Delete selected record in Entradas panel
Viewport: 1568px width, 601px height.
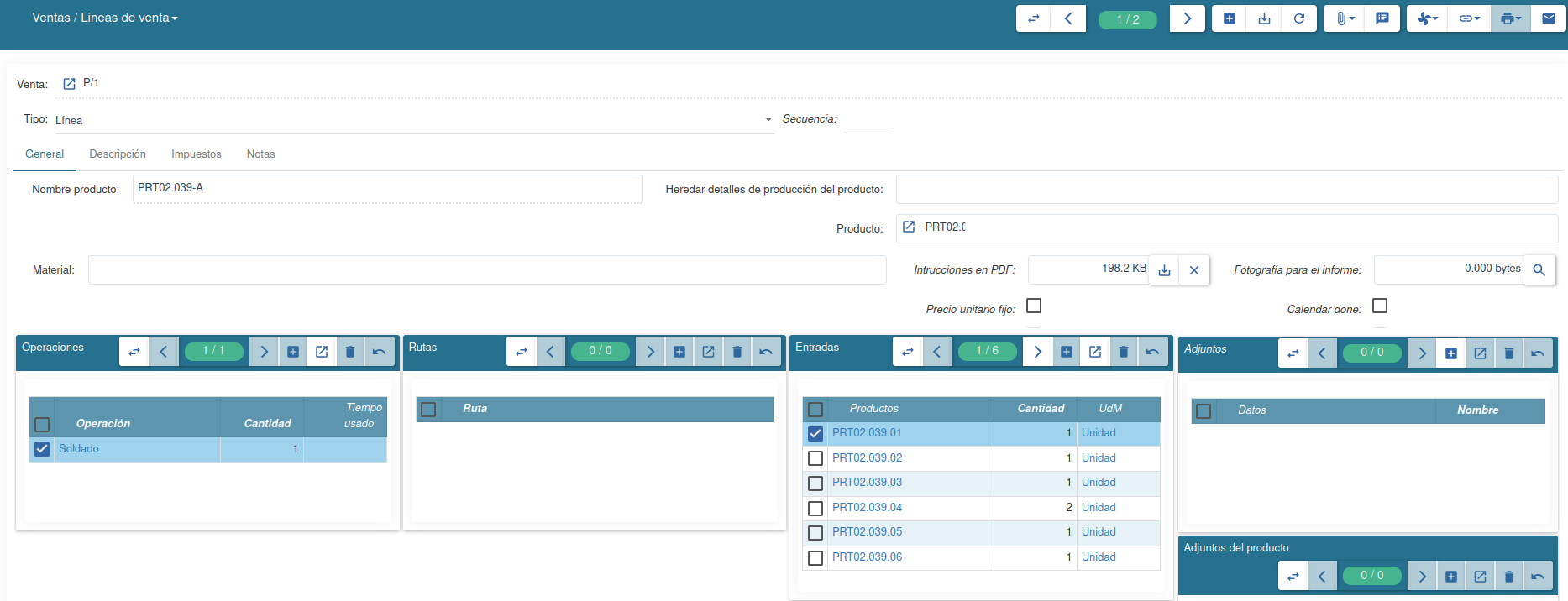click(x=1123, y=352)
